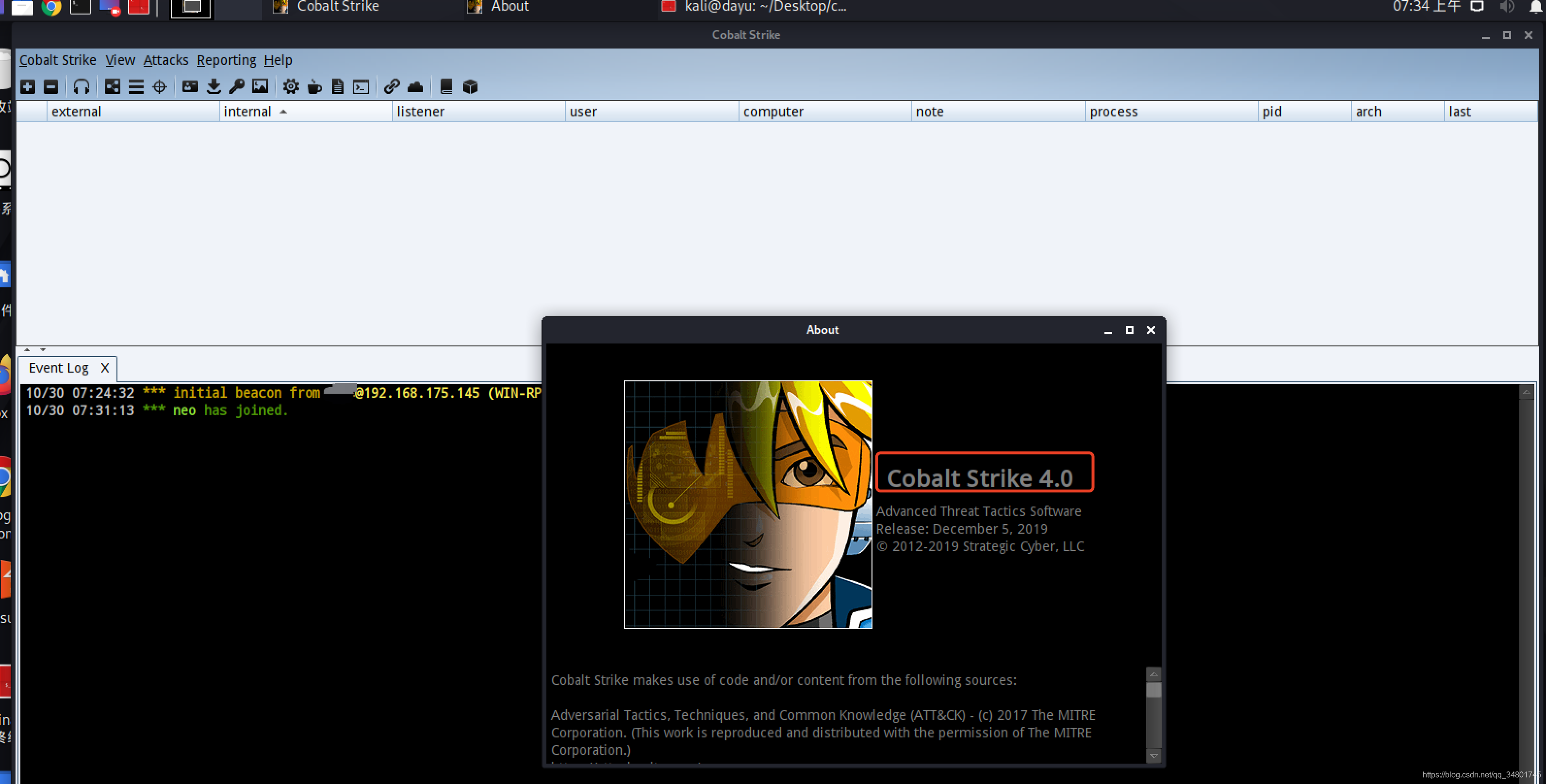
Task: Click About dialog scrollbar down arrow
Action: pos(1153,756)
